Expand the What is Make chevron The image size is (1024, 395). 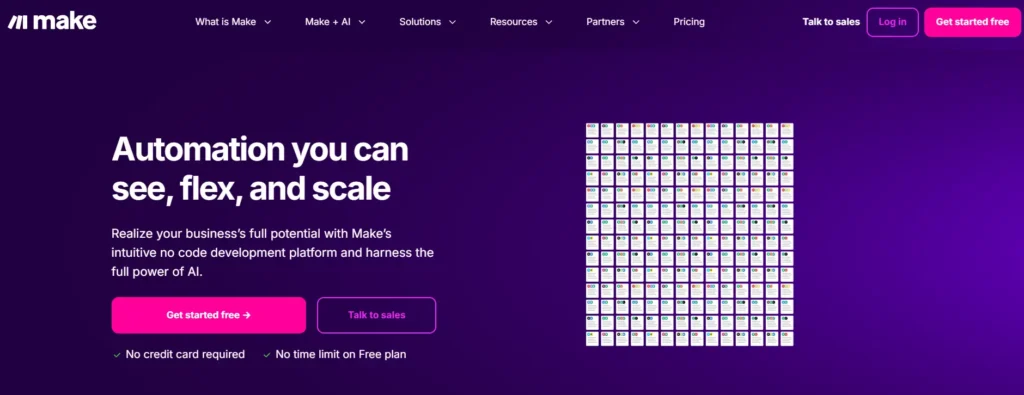click(x=267, y=22)
